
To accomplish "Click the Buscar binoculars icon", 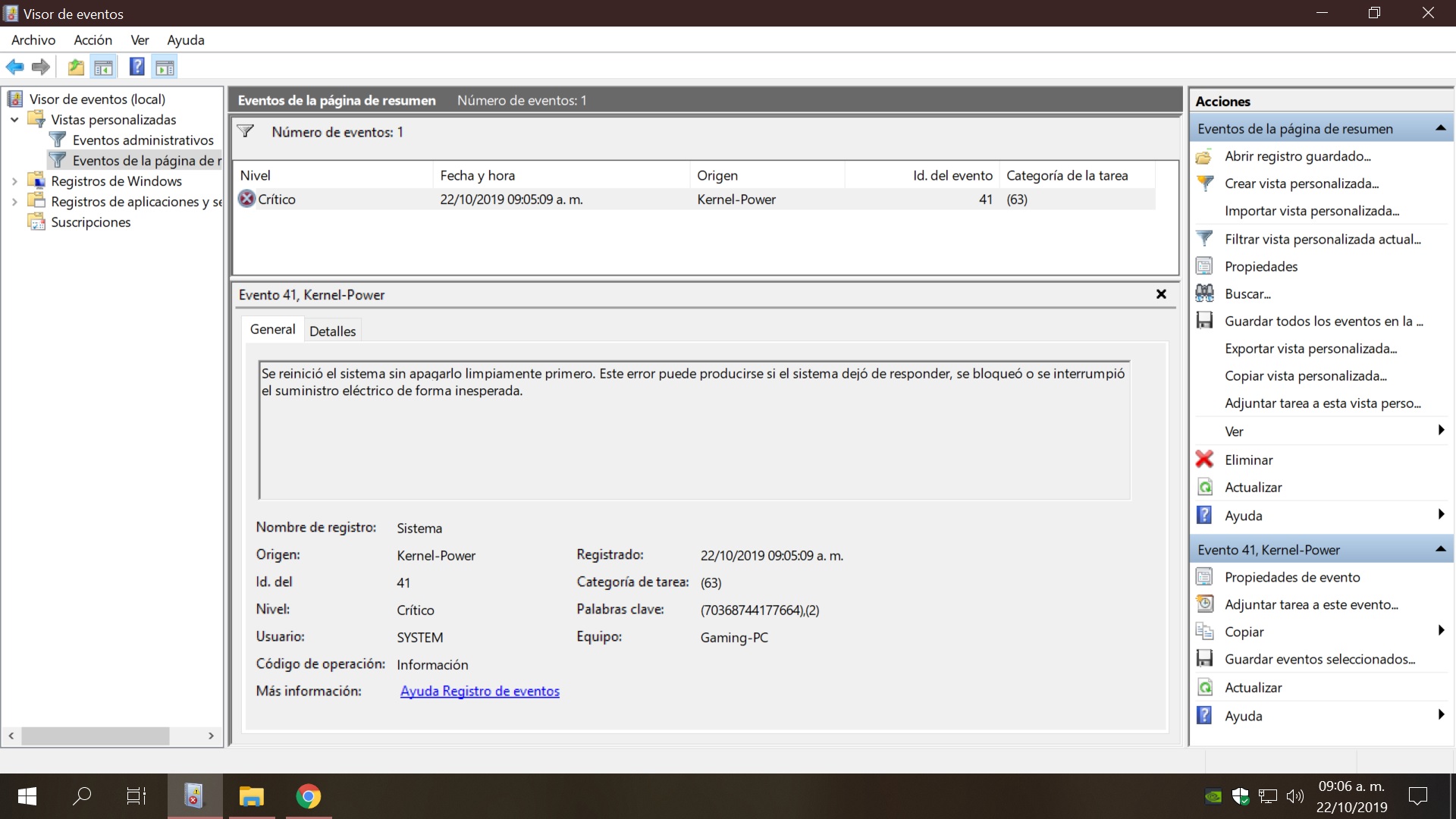I will pos(1204,293).
